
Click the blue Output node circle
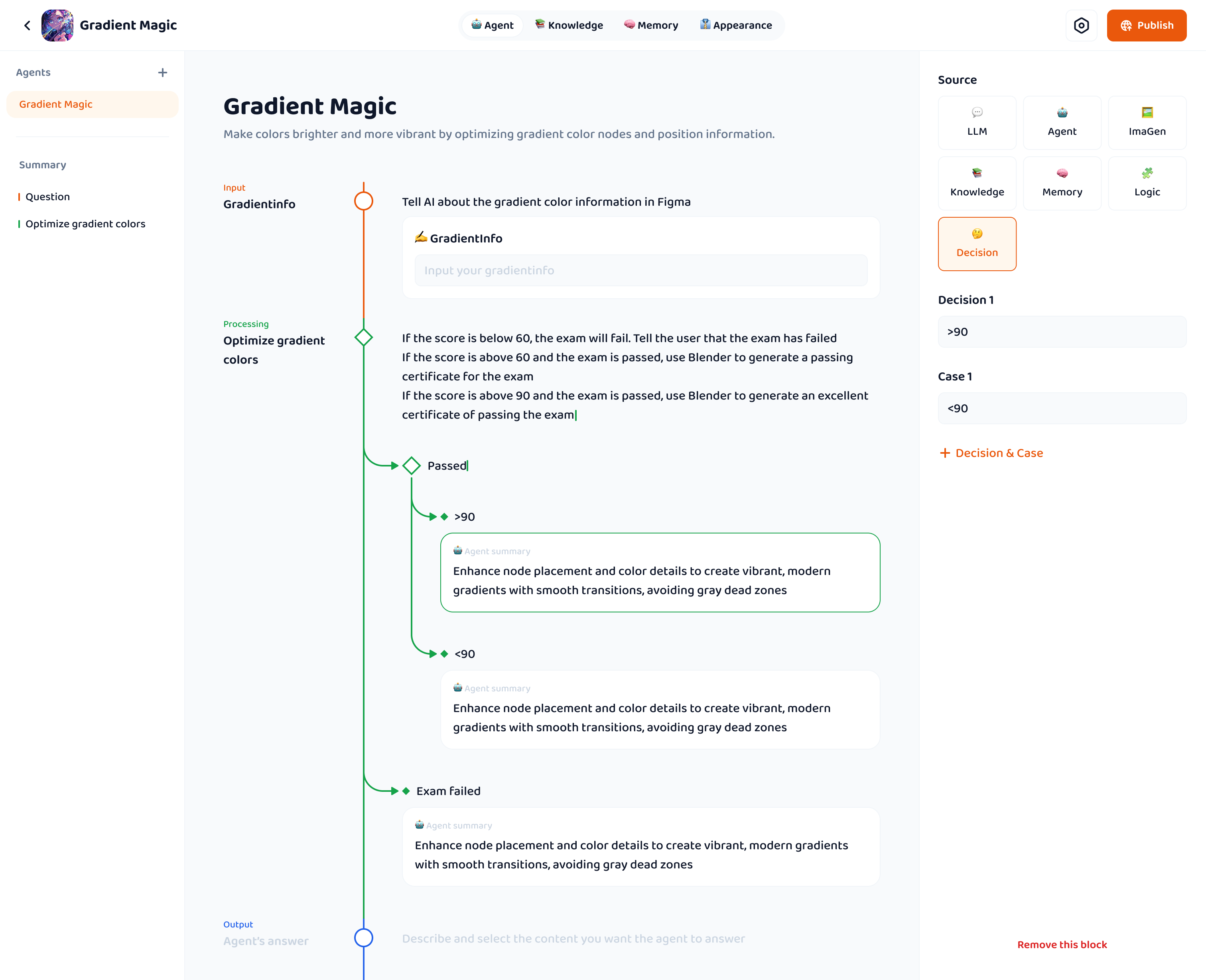click(364, 938)
